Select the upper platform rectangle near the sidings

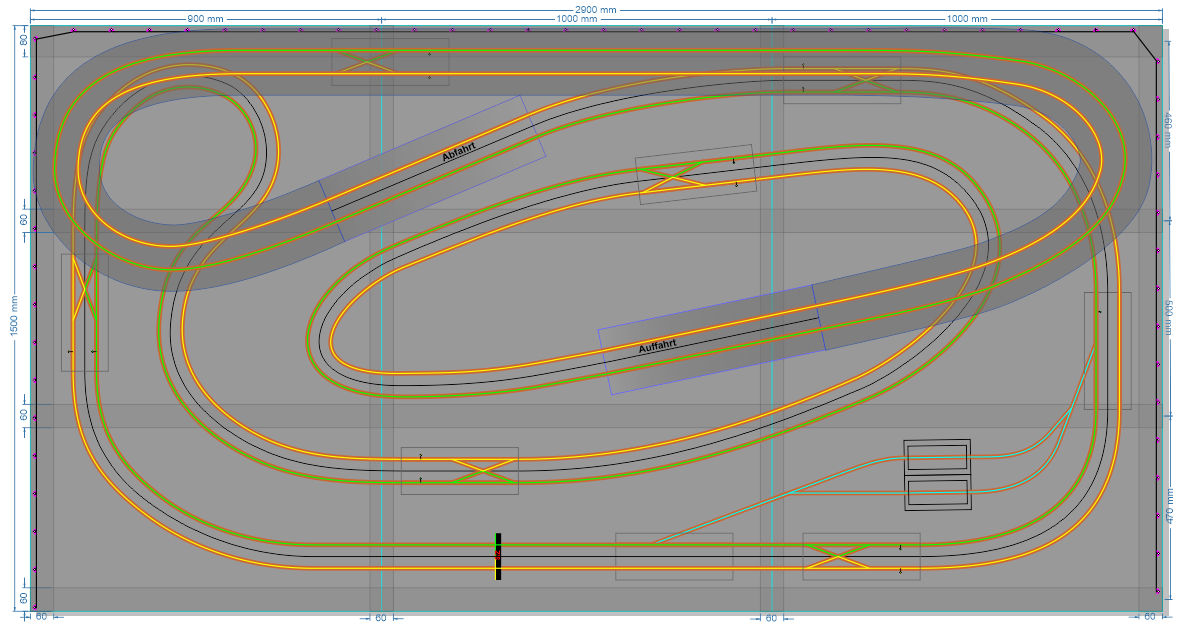938,458
